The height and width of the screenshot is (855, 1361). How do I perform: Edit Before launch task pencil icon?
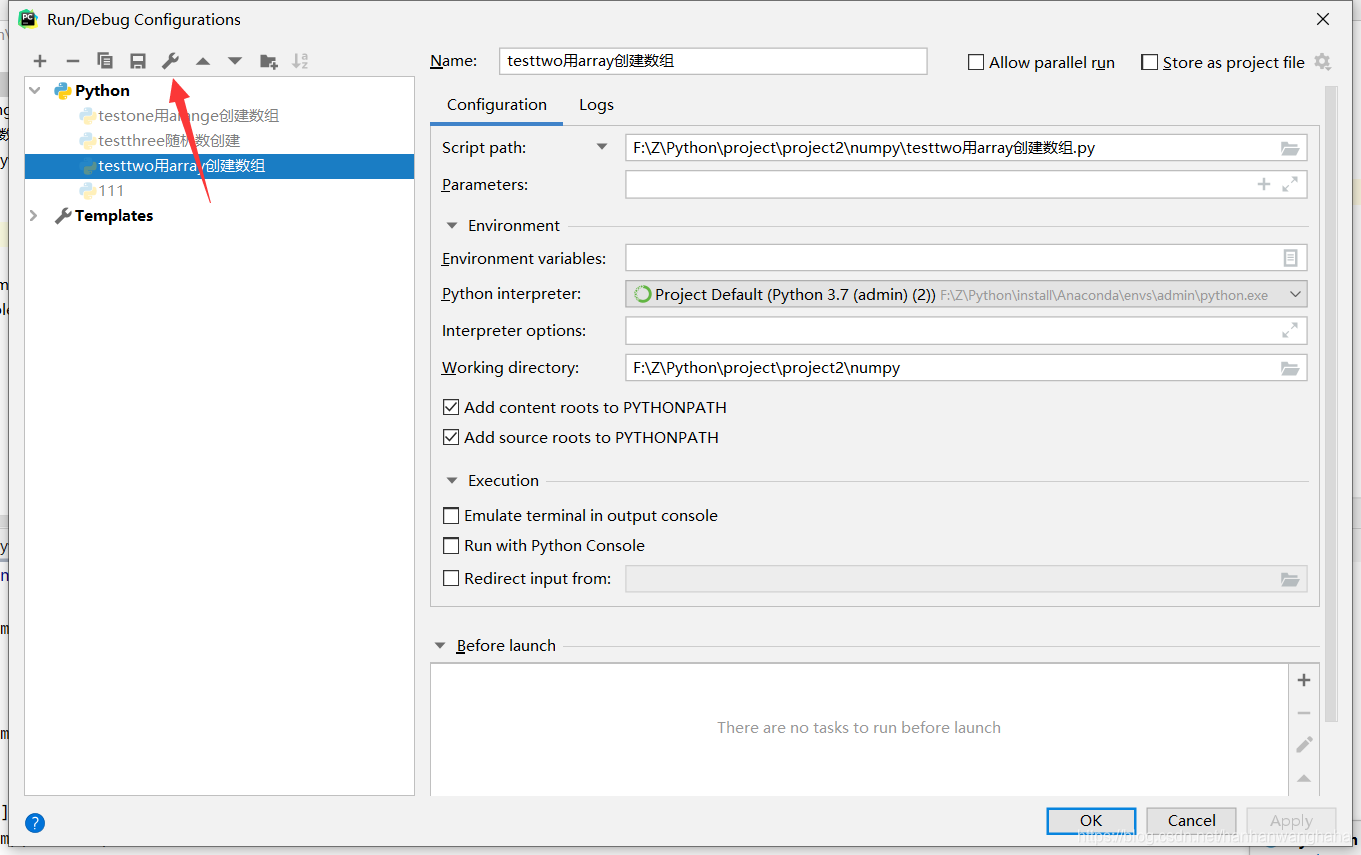[x=1304, y=745]
